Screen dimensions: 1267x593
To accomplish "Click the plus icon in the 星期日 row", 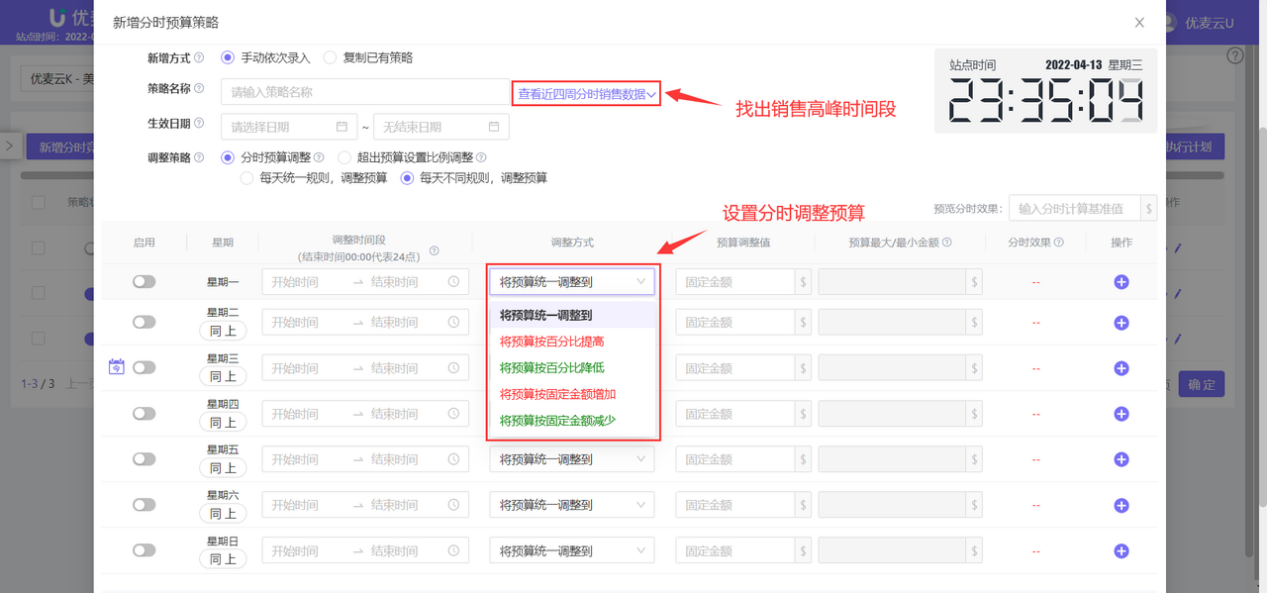I will click(x=1120, y=549).
